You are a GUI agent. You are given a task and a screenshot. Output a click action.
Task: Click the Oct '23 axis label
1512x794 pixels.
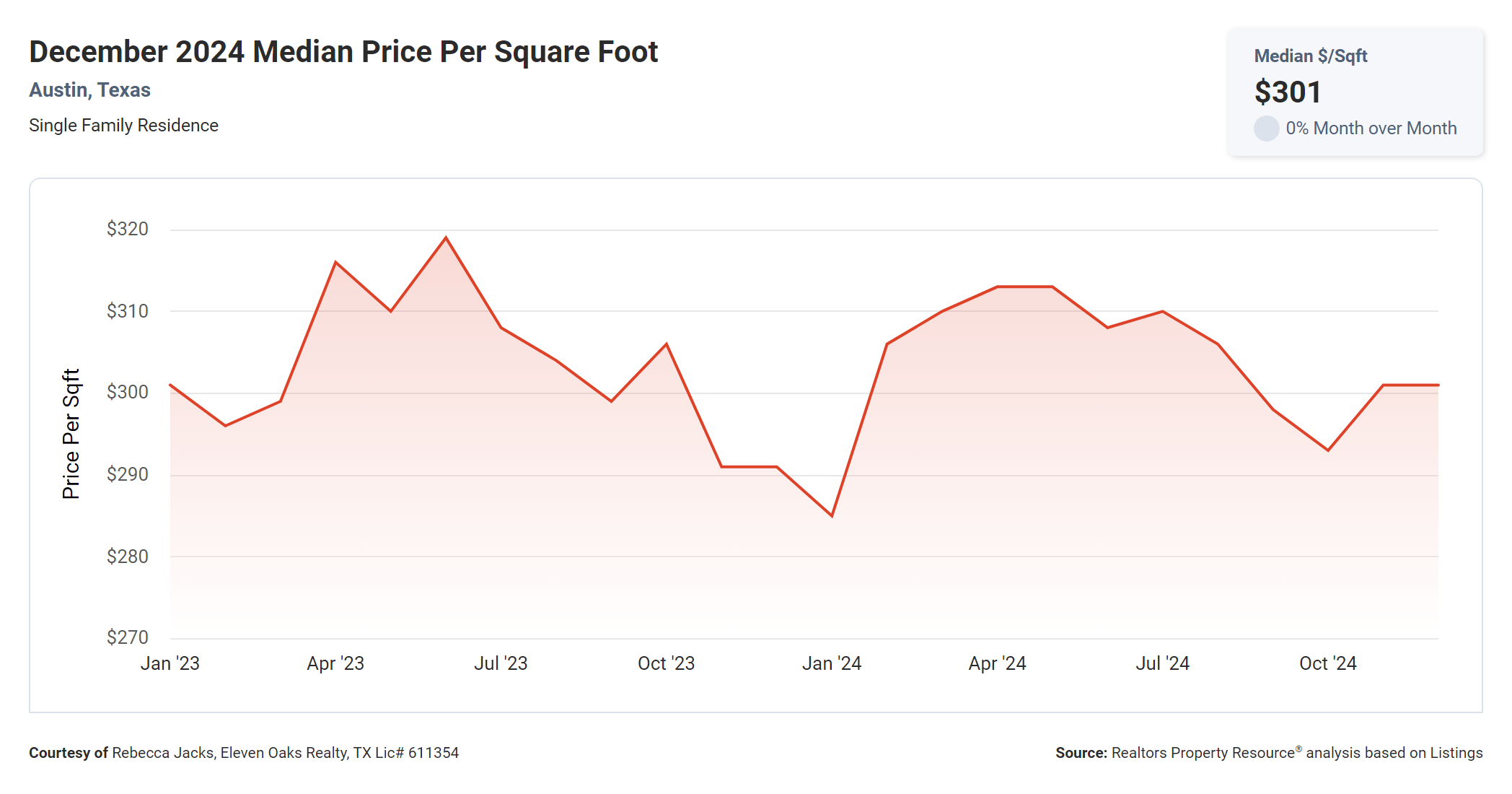666,663
